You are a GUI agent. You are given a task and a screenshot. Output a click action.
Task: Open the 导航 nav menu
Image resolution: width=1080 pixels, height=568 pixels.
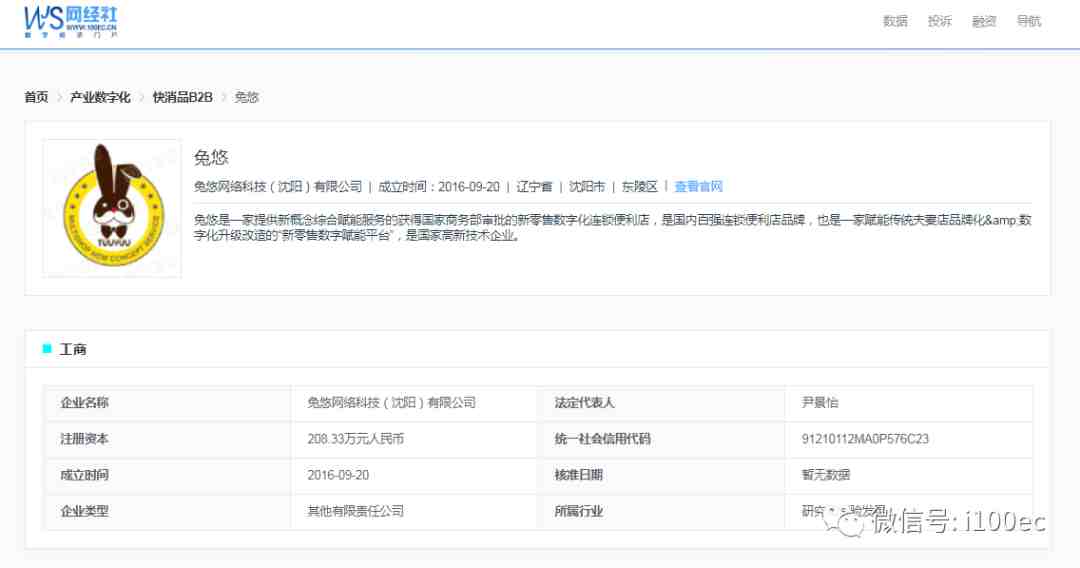tap(1028, 21)
